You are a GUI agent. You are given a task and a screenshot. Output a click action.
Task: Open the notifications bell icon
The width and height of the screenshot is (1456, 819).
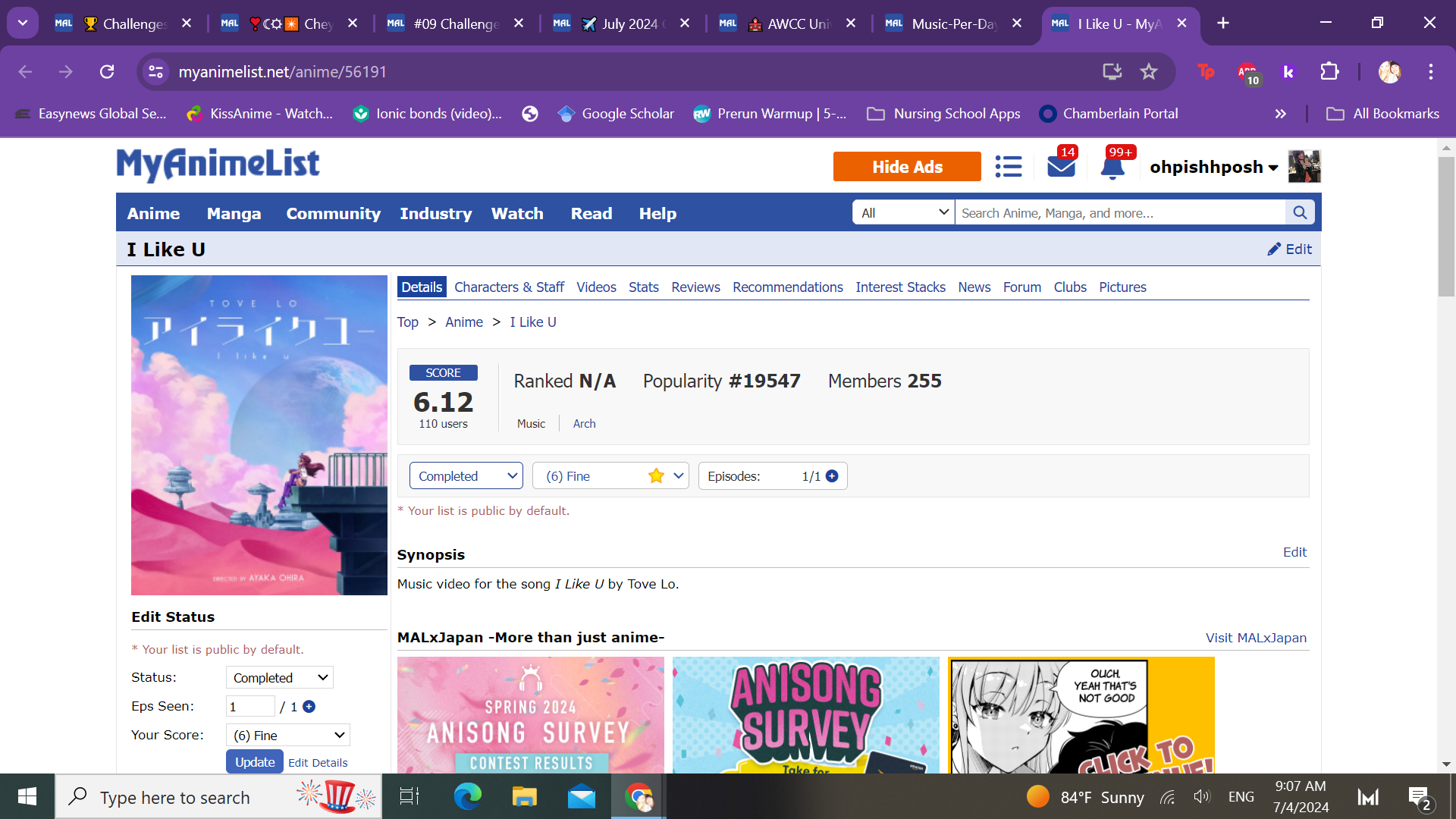click(x=1112, y=167)
